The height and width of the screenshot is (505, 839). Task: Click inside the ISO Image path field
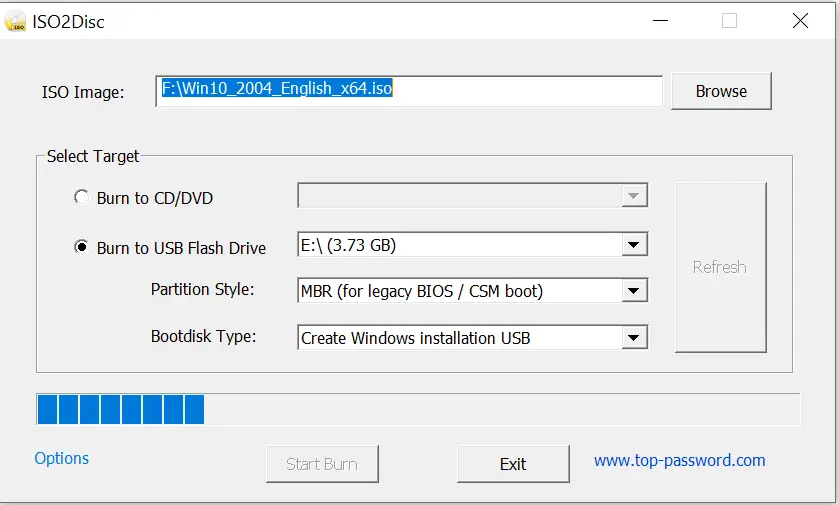[x=409, y=91]
